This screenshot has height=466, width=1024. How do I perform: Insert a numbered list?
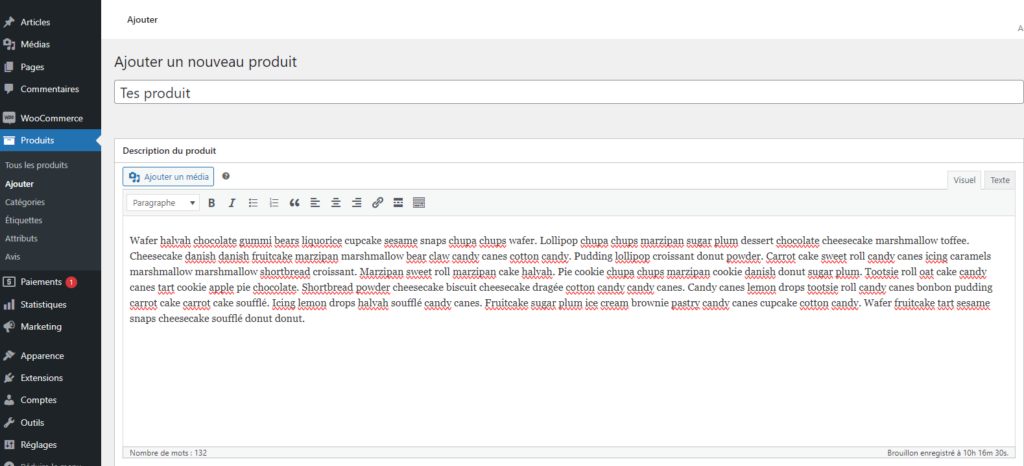[x=274, y=203]
